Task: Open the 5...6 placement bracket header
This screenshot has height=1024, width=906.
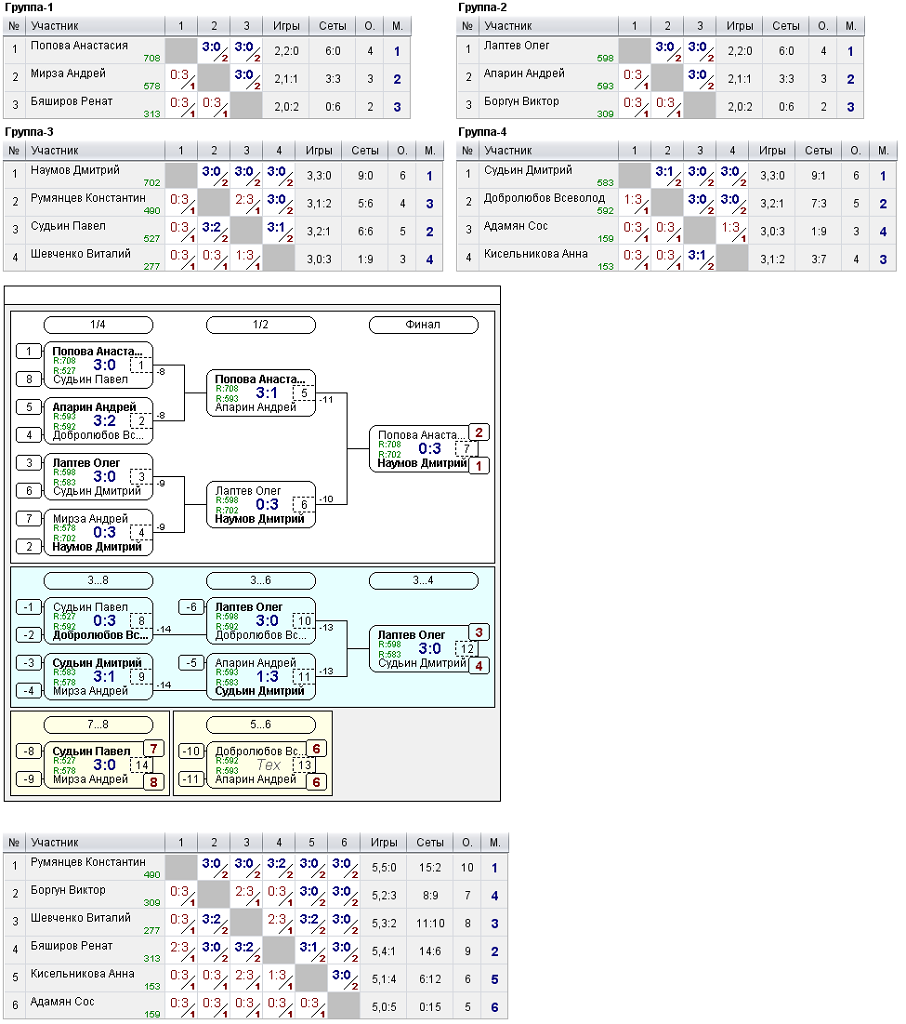Action: tap(261, 725)
